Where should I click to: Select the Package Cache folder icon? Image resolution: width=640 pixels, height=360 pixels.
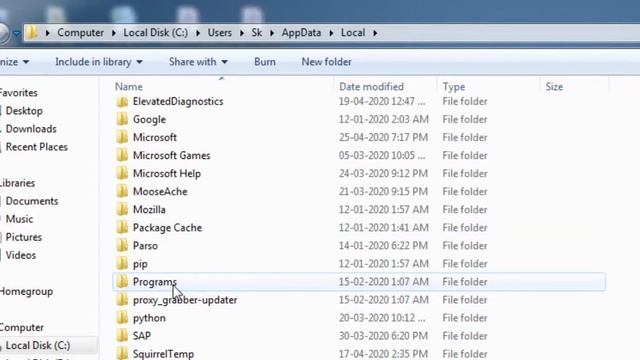(122, 228)
